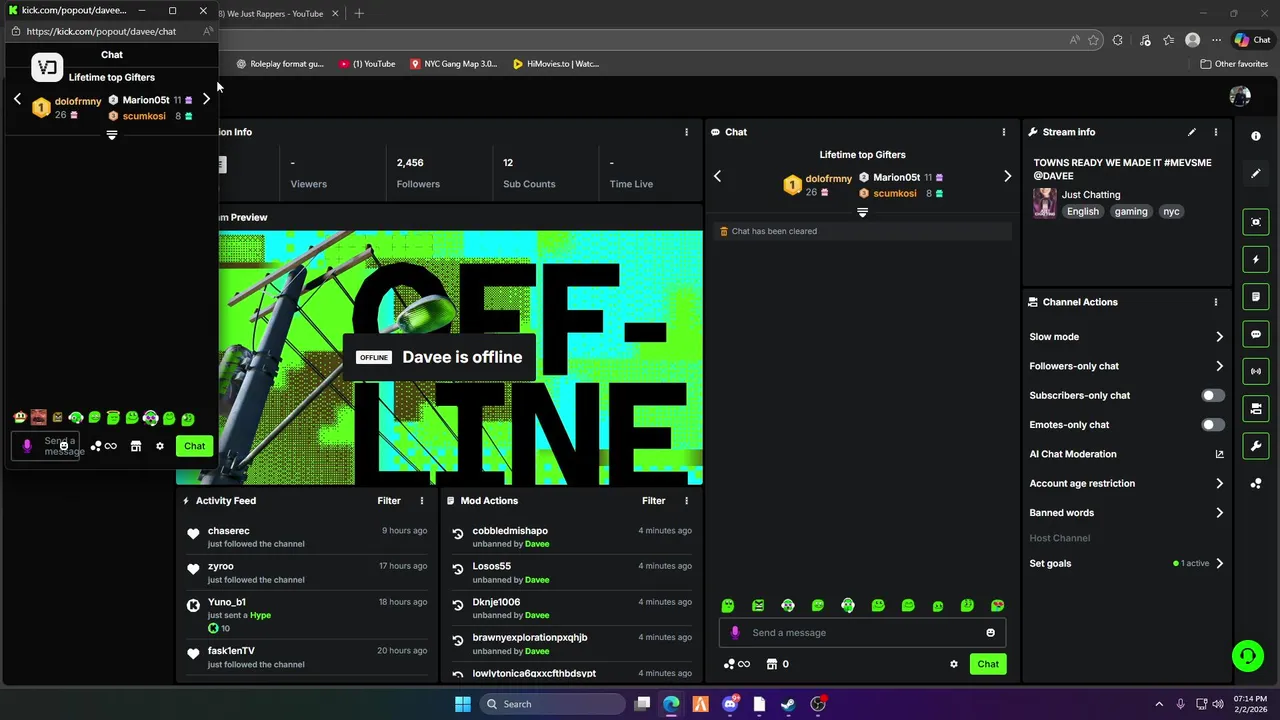Click the video camera icon in right sidebar
This screenshot has width=1280, height=720.
click(x=1256, y=408)
